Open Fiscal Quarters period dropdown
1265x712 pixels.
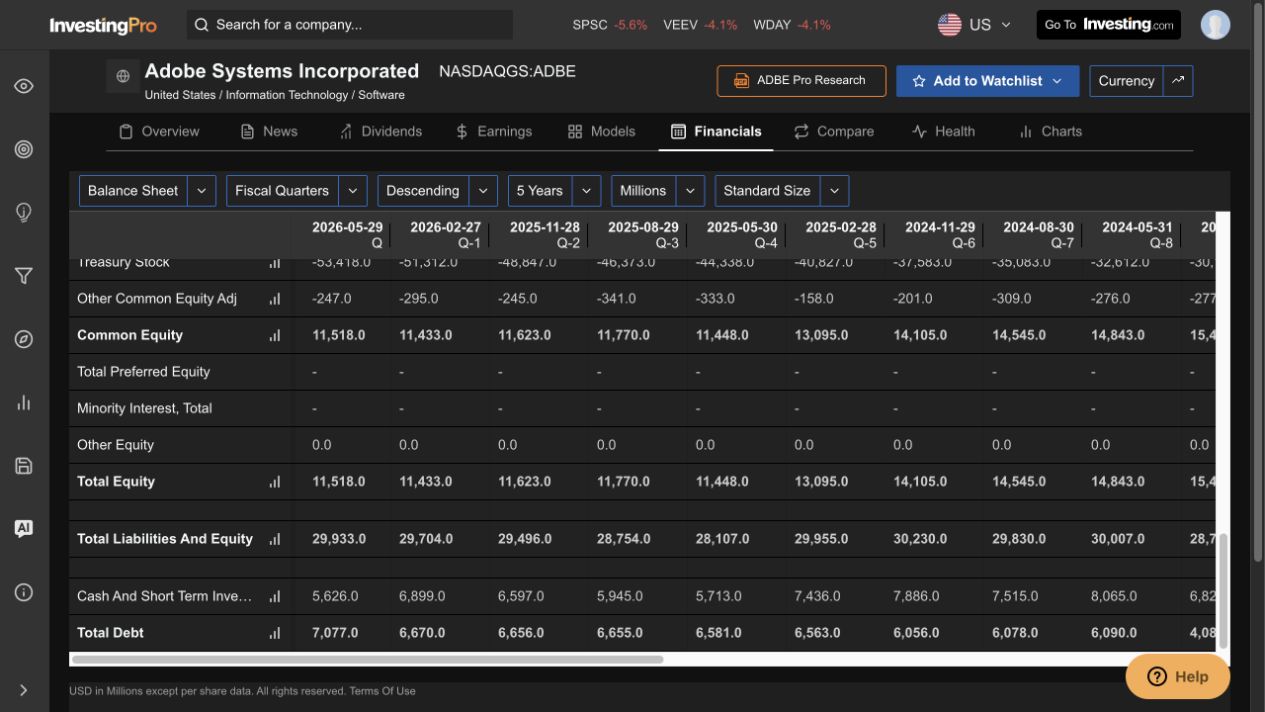(x=296, y=191)
